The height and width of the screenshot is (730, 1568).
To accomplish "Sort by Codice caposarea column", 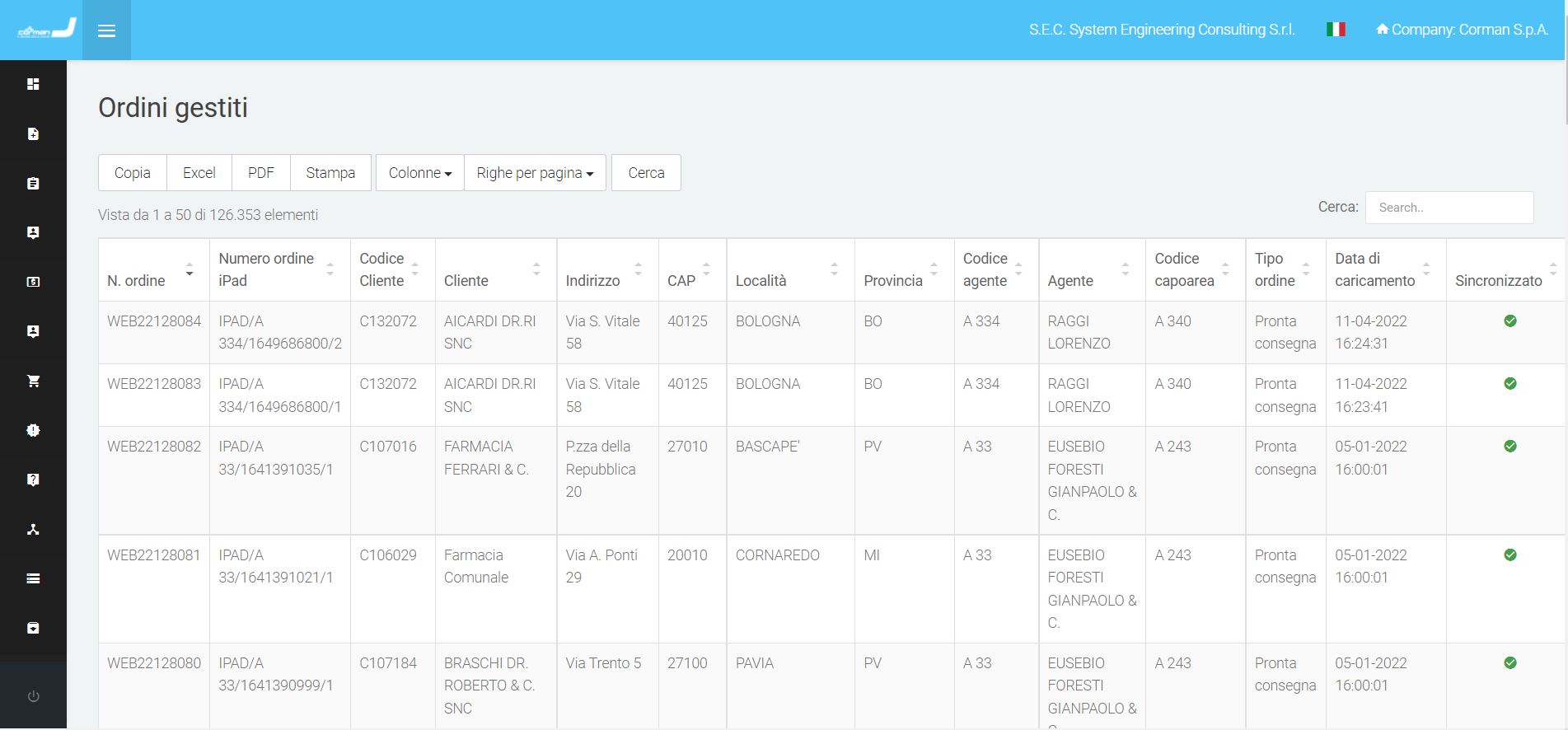I will (x=1196, y=270).
